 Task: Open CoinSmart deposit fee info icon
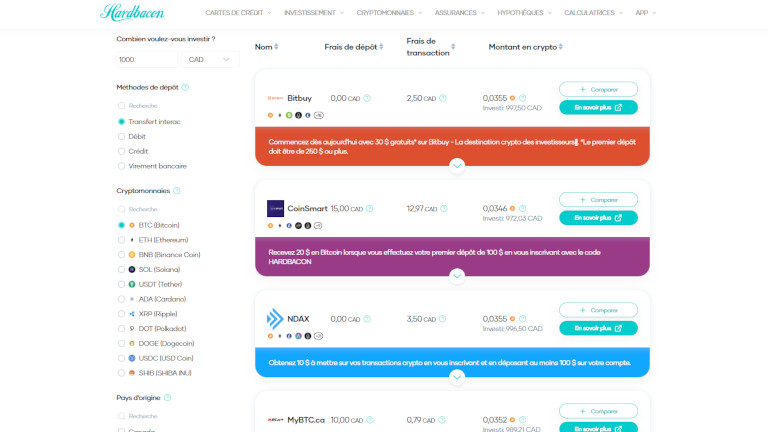click(369, 208)
